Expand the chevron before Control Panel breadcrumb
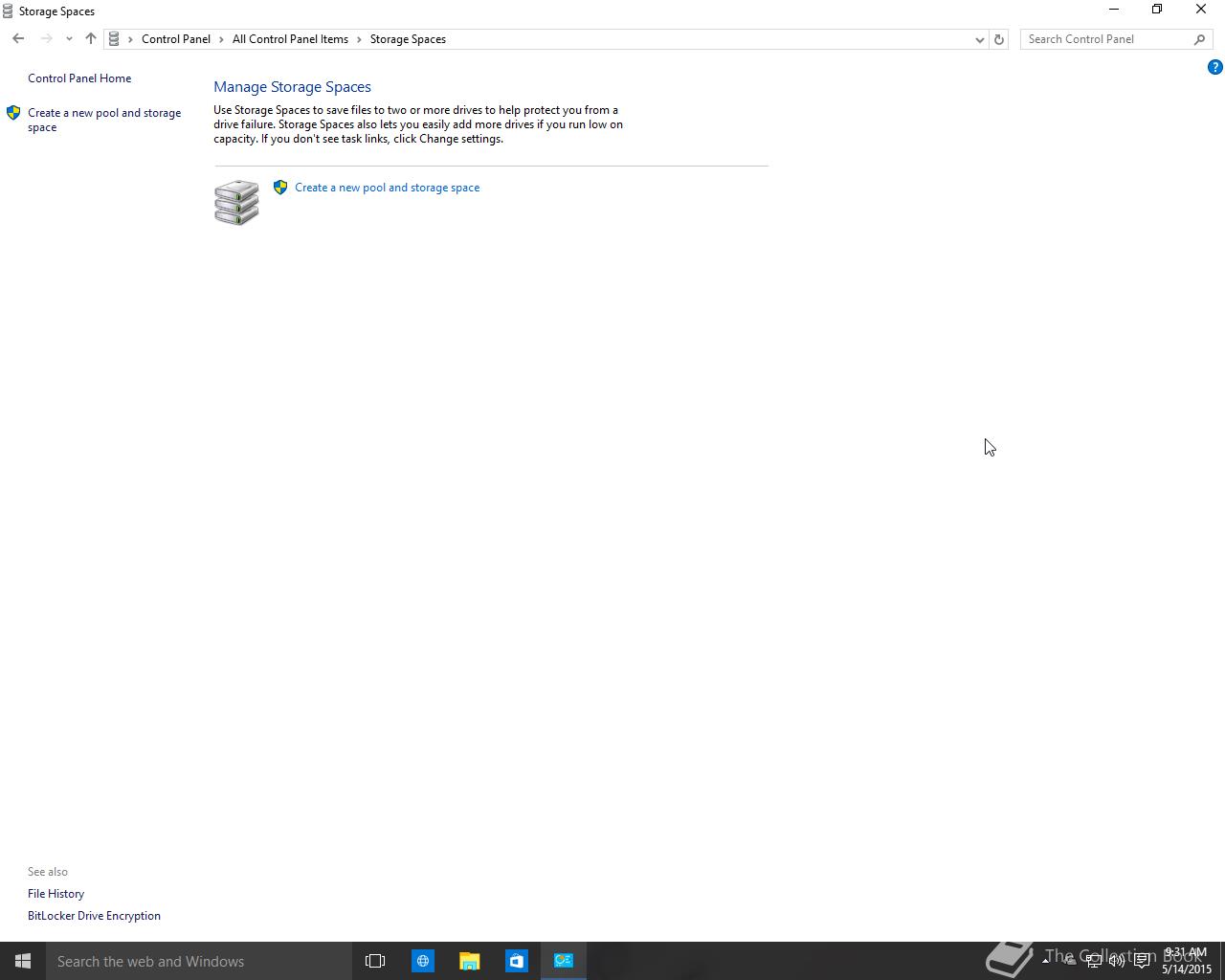The width and height of the screenshot is (1225, 980). click(131, 39)
